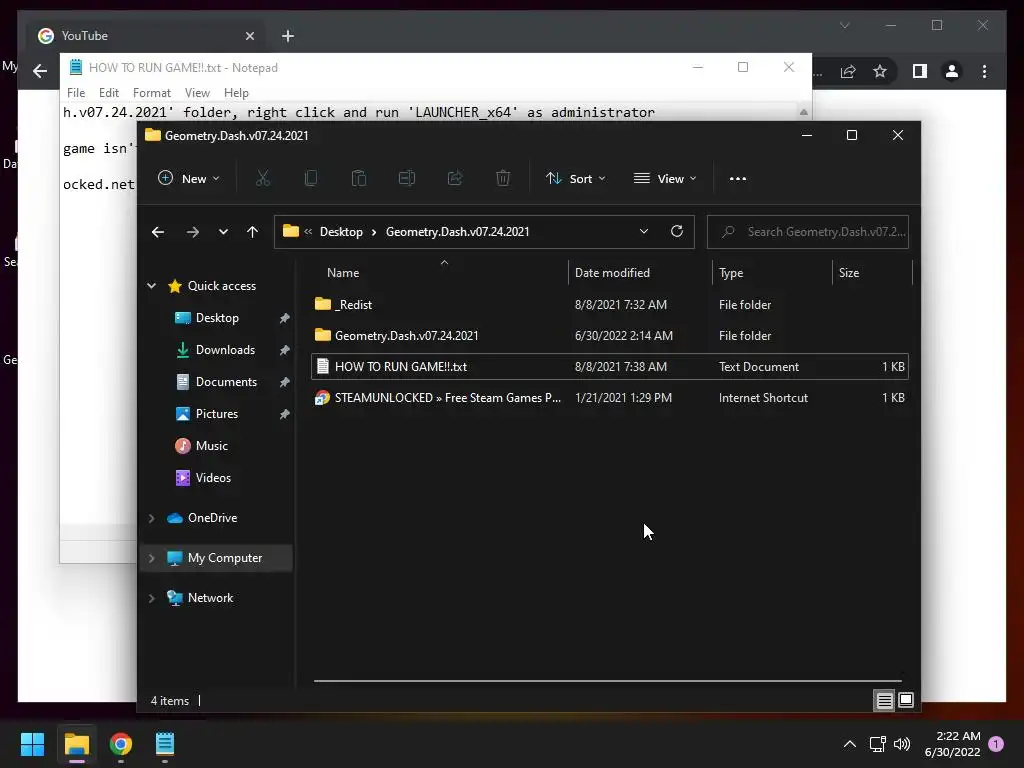The image size is (1024, 768).
Task: Click Notepad icon on taskbar
Action: tap(165, 744)
